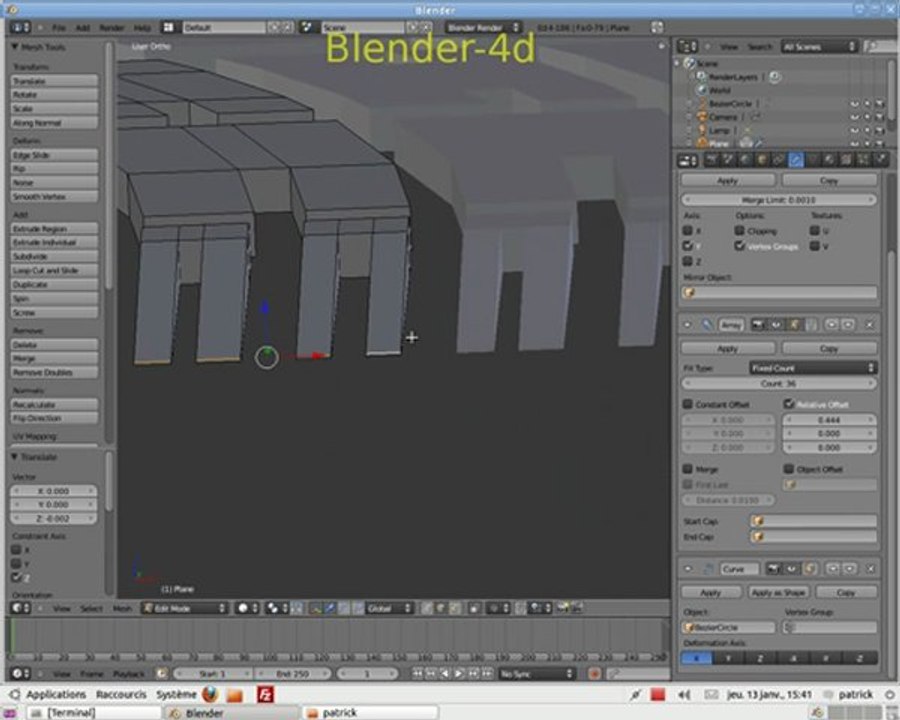Jump to the timeline start frame
Viewport: 900px width, 720px height.
click(x=418, y=673)
